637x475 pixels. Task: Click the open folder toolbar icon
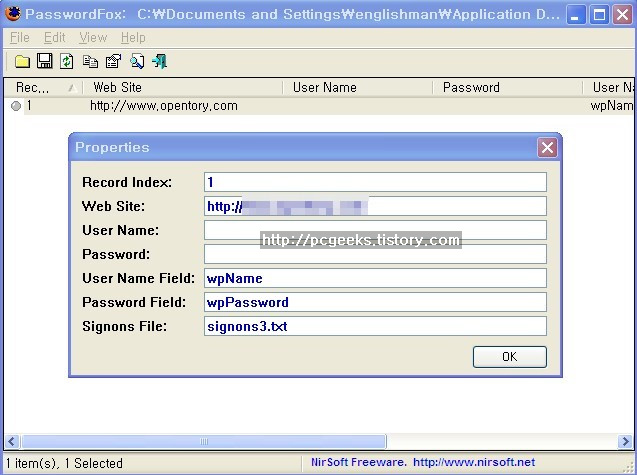[22, 61]
